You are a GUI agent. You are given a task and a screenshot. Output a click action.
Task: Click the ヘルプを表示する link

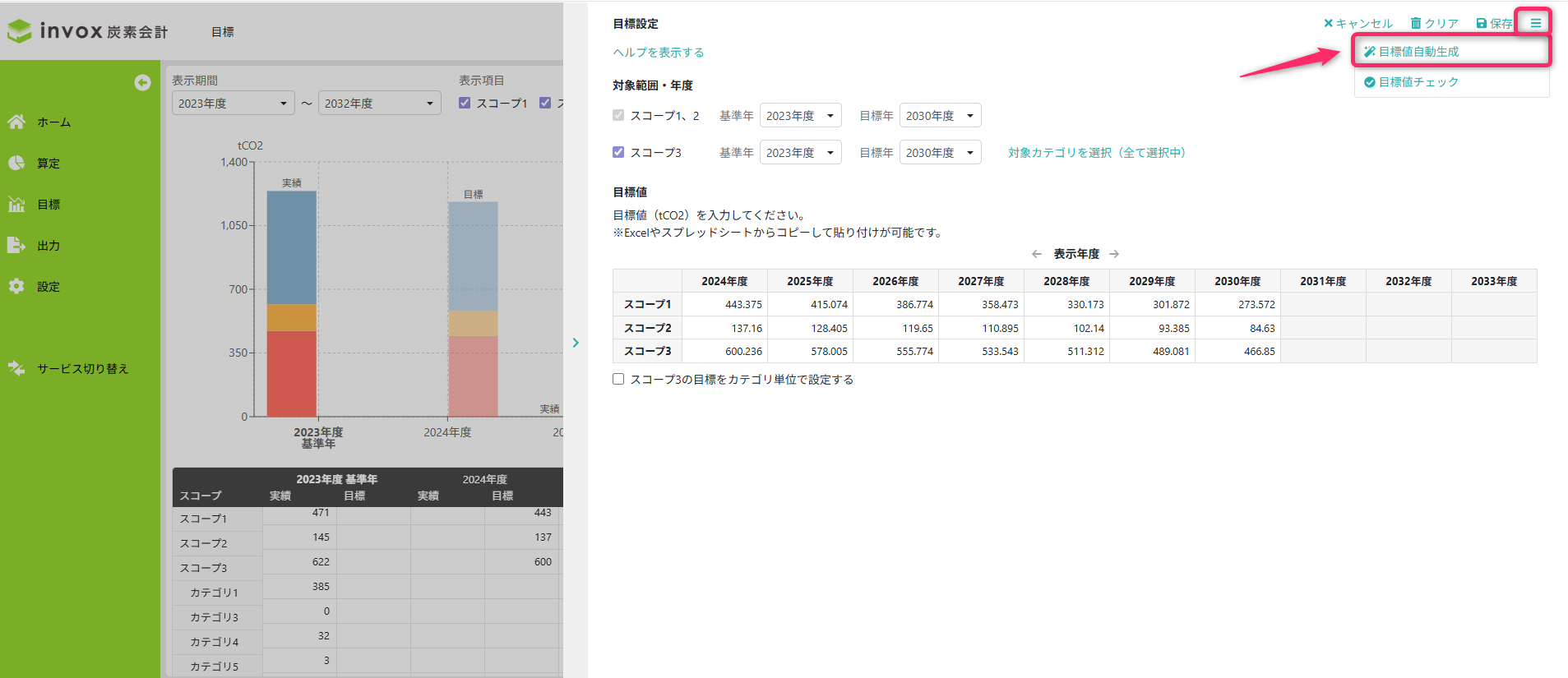658,53
